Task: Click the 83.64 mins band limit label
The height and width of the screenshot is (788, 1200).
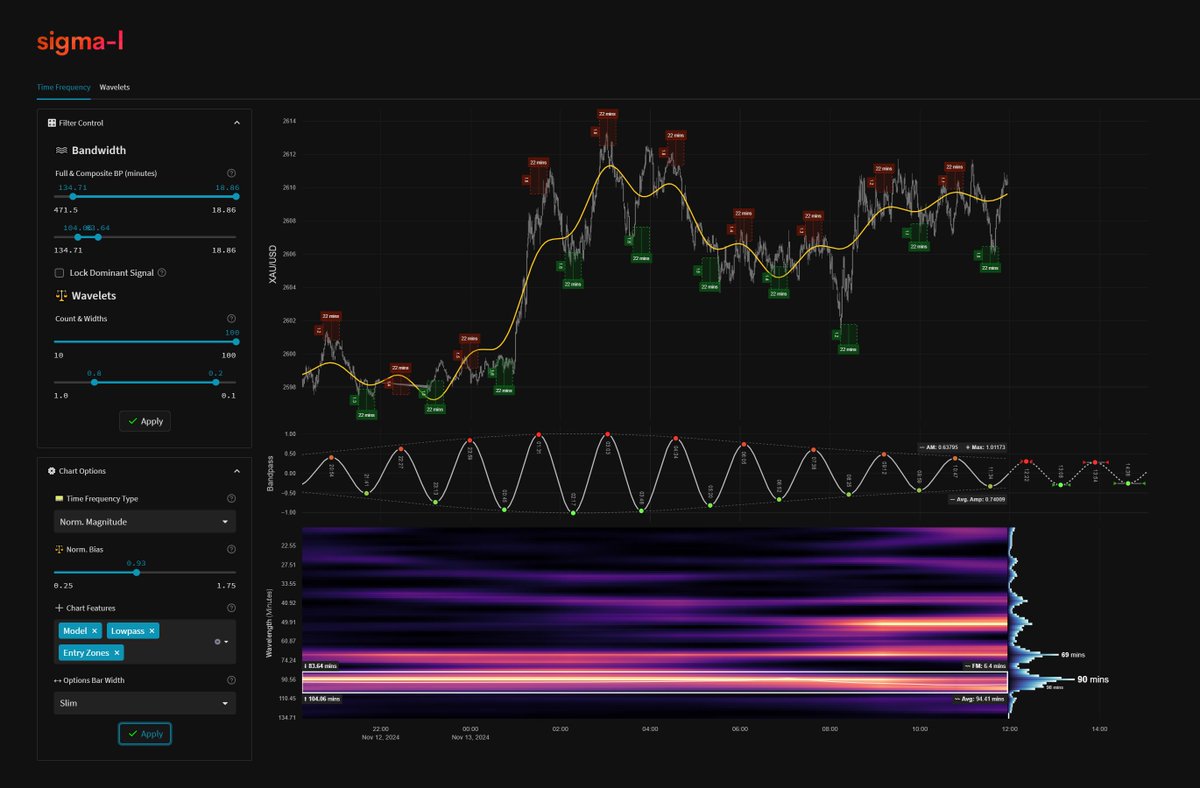Action: [x=320, y=666]
